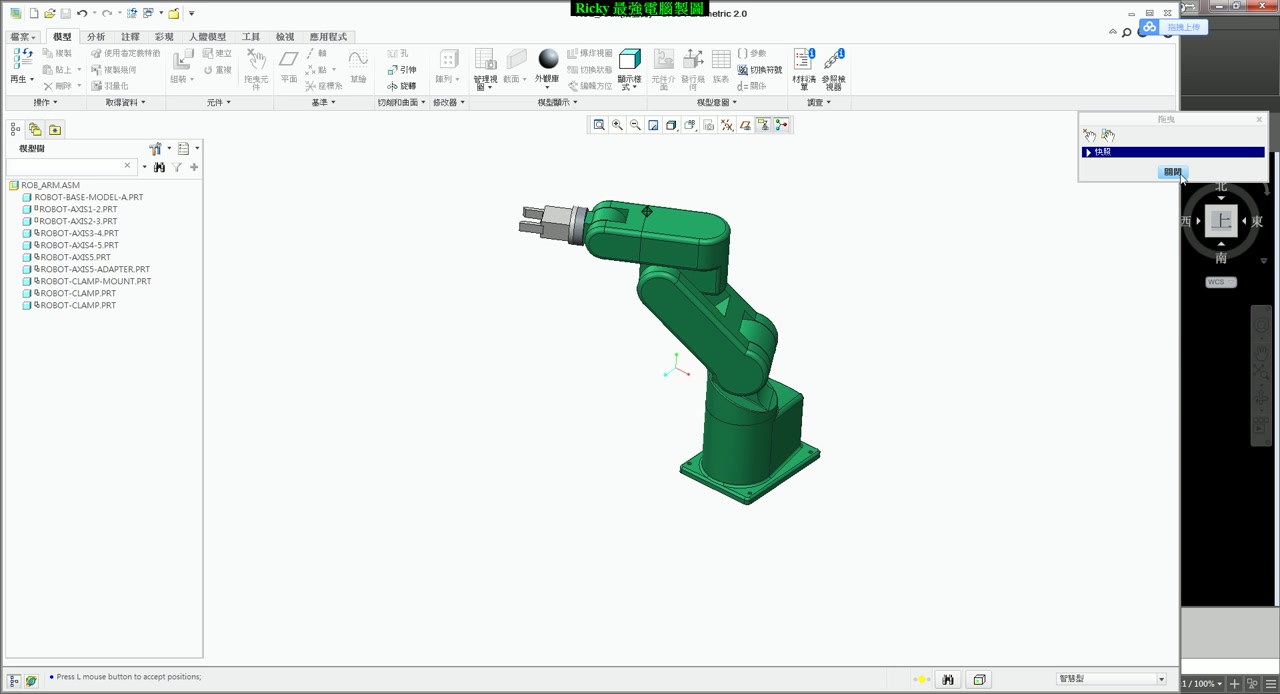Click the open file folder icon

[x=49, y=14]
